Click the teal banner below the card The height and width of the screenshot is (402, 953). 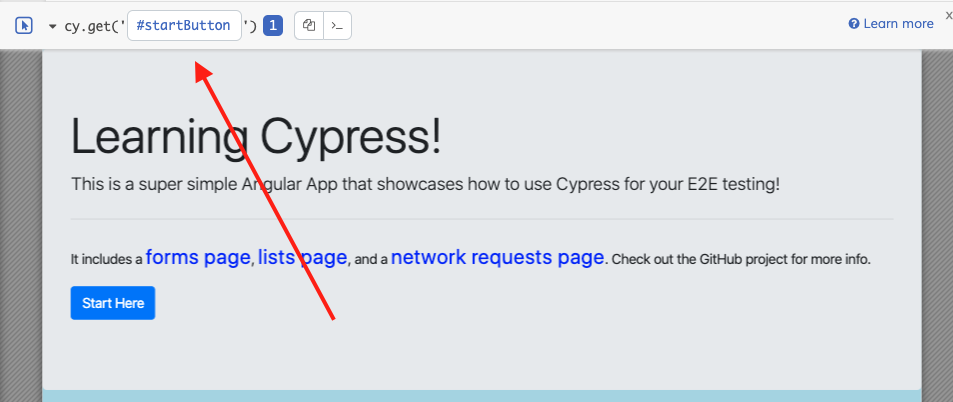pyautogui.click(x=480, y=396)
